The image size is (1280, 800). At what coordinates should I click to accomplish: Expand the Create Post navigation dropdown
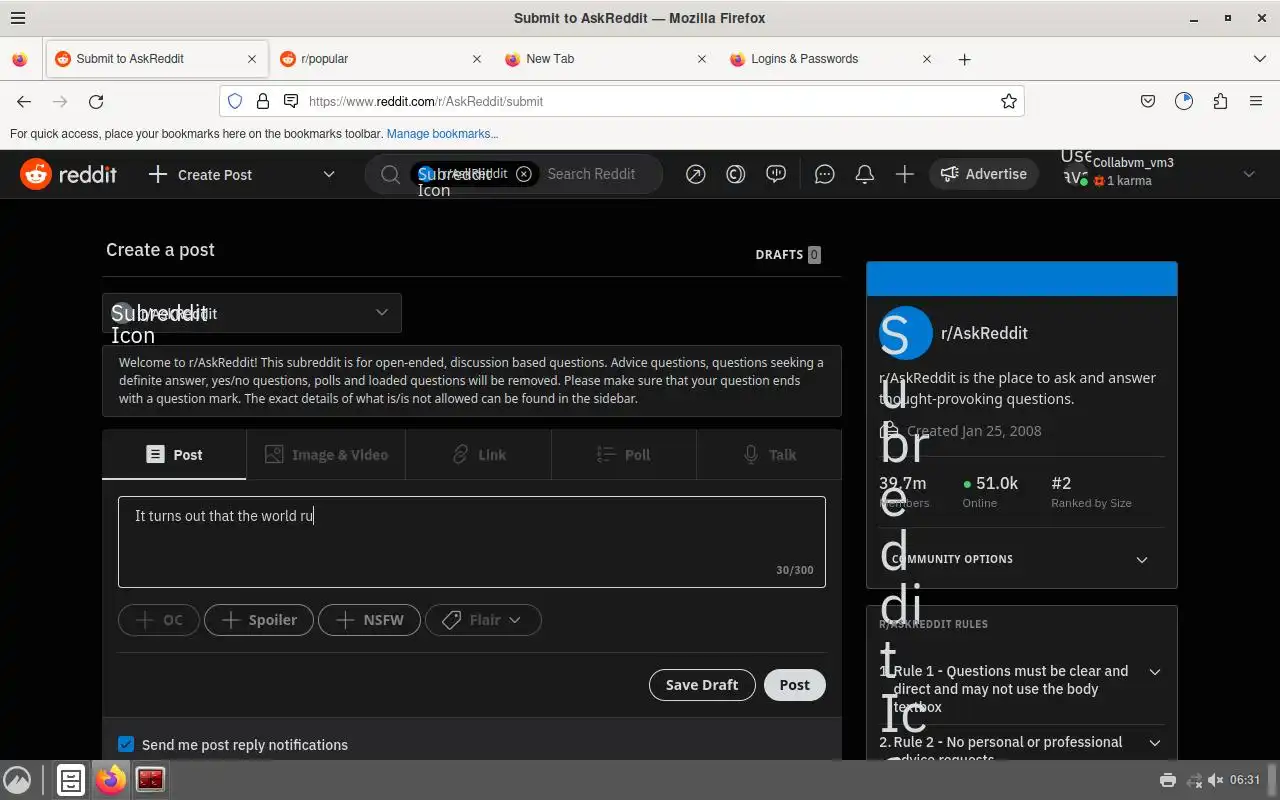(328, 174)
